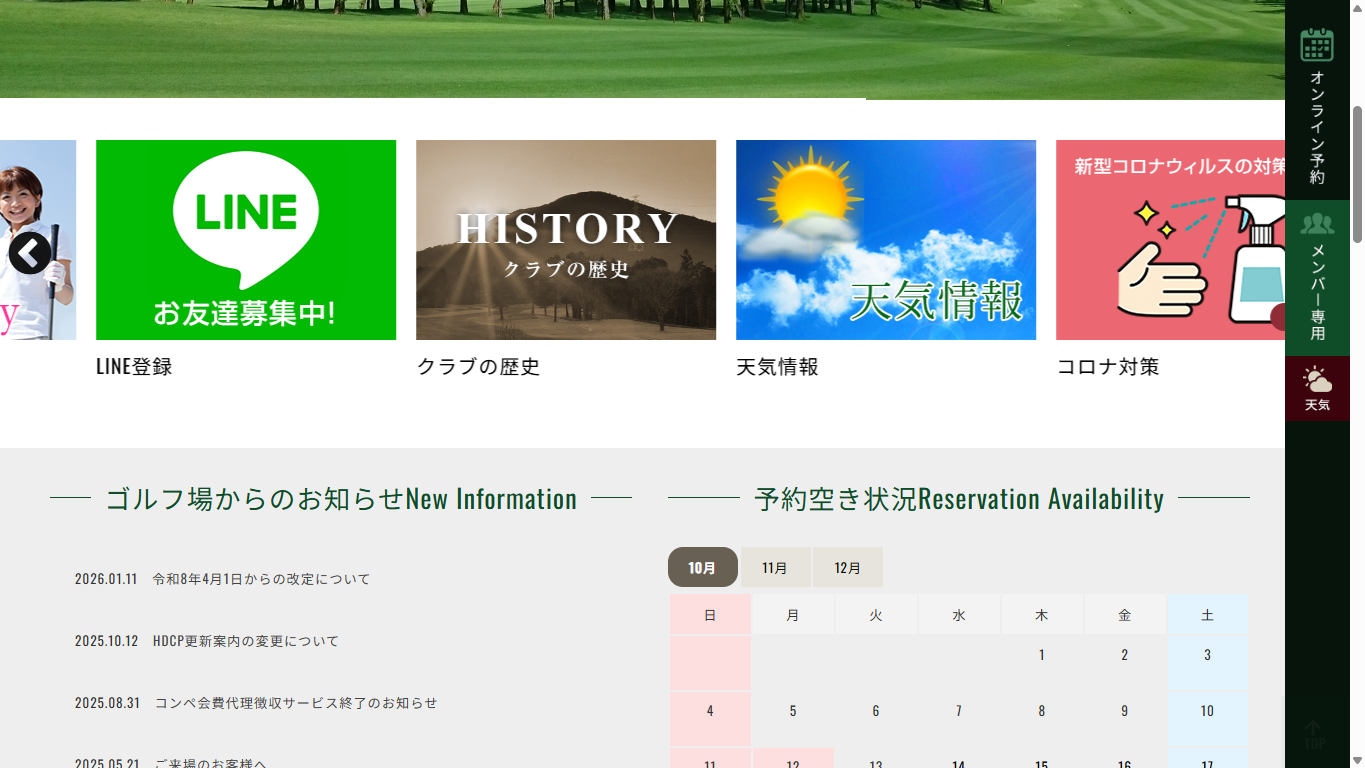Screen dimensions: 1365x768
Task: Switch to the 11月 tab
Action: [x=775, y=567]
